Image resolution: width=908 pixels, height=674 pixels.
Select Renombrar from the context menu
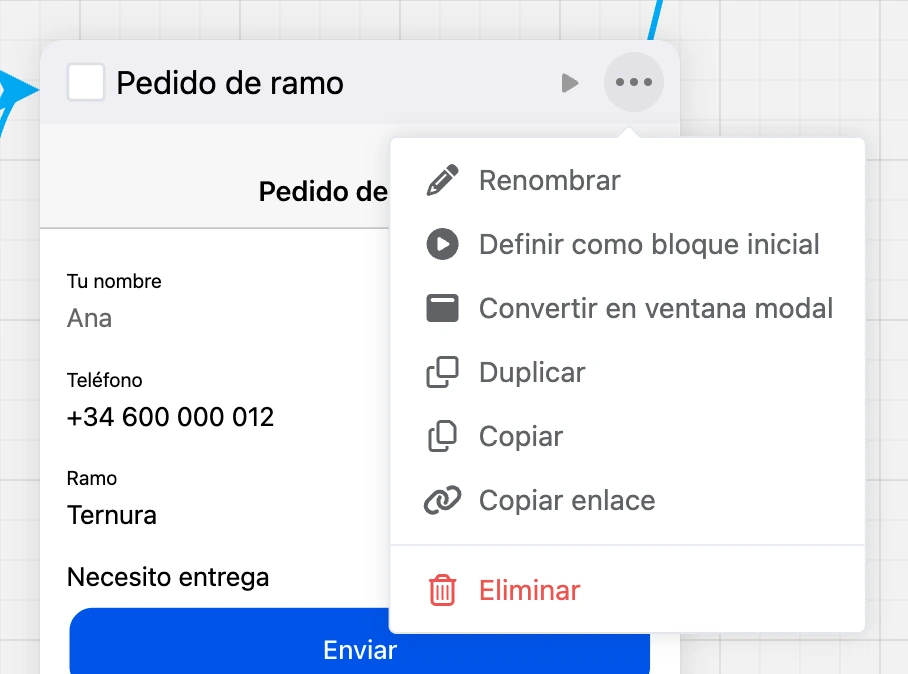point(627,180)
